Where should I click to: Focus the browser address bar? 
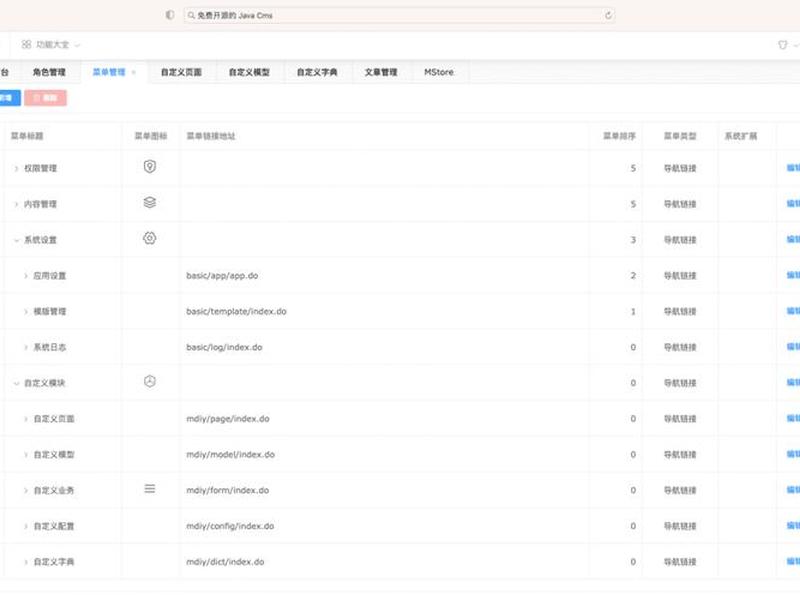(399, 15)
